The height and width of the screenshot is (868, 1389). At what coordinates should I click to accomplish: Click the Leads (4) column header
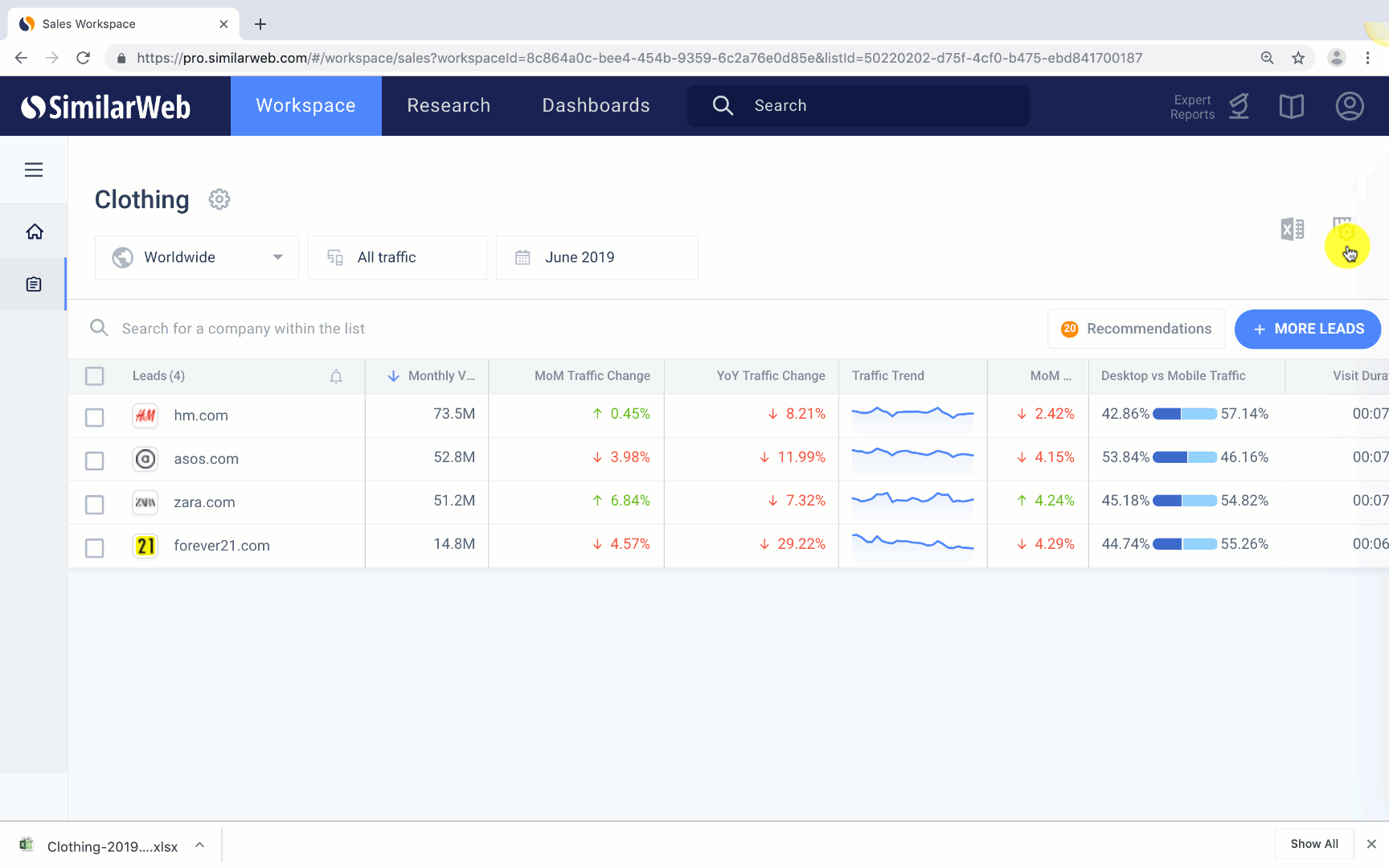click(x=158, y=376)
